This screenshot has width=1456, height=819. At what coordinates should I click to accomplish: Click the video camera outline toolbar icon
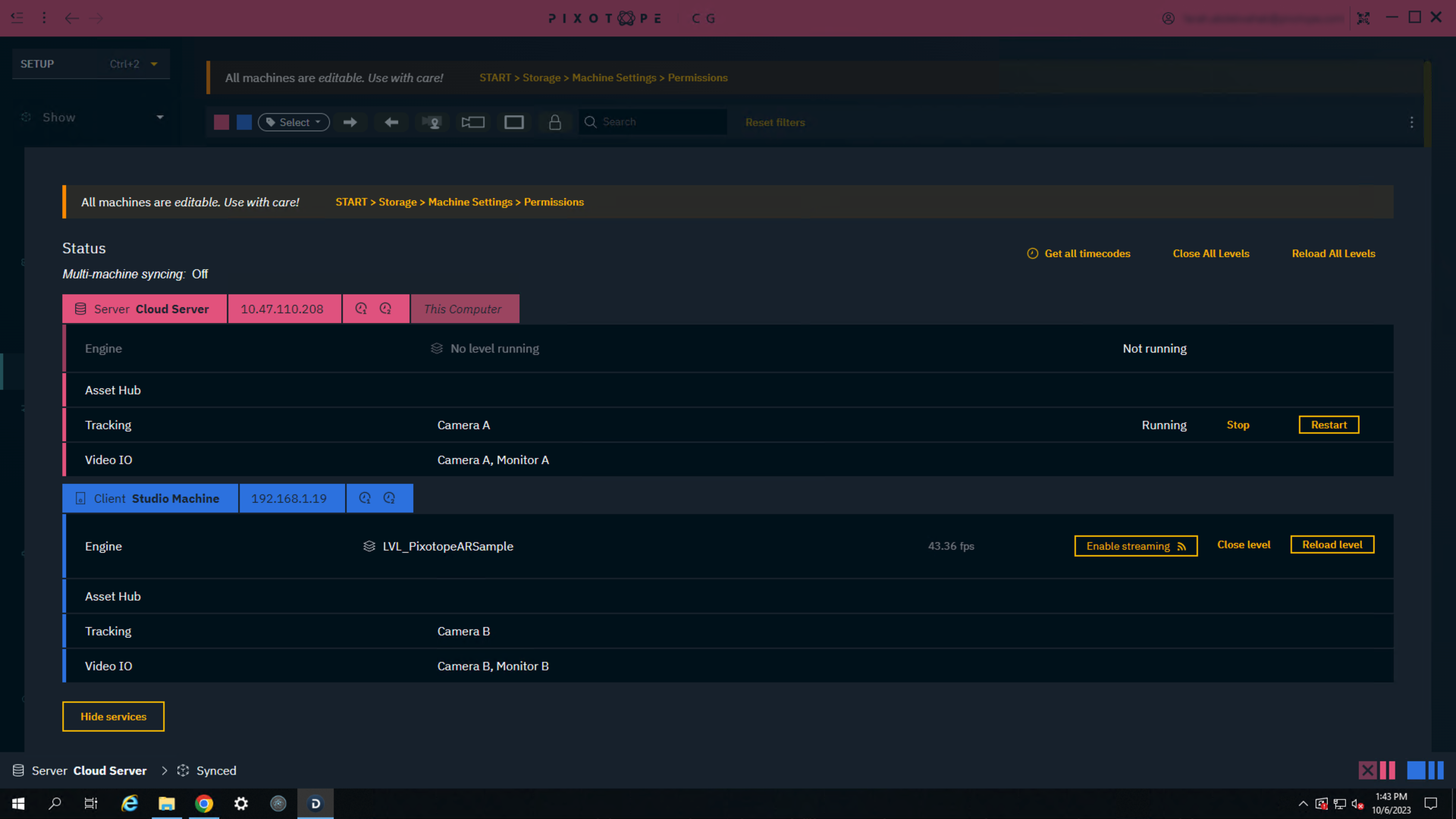(x=473, y=122)
